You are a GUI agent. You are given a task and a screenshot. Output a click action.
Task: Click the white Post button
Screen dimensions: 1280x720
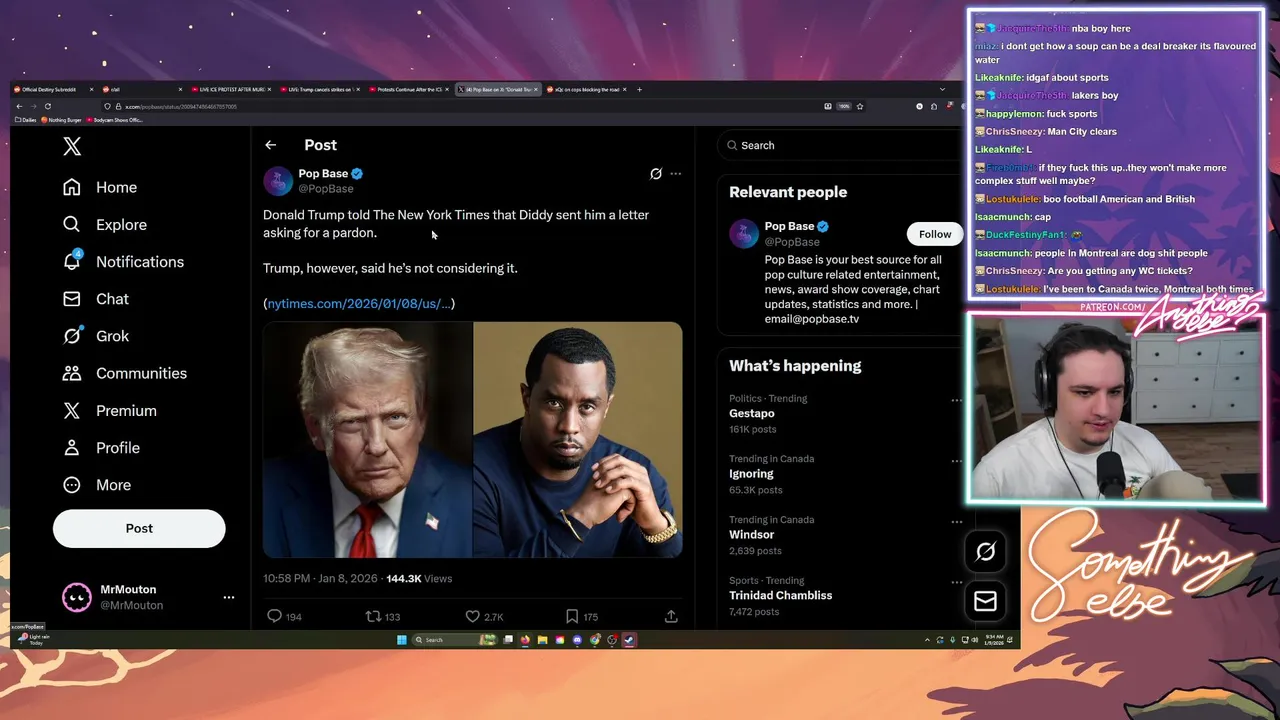click(139, 528)
